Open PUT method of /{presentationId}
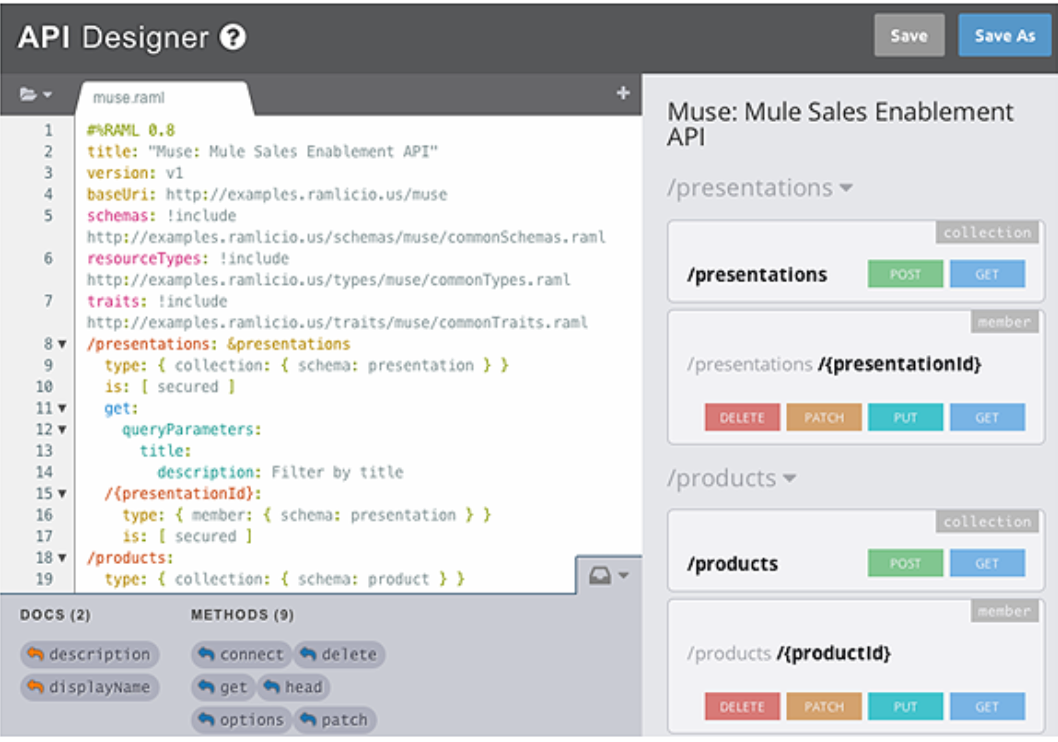The image size is (1058, 742). [x=905, y=418]
